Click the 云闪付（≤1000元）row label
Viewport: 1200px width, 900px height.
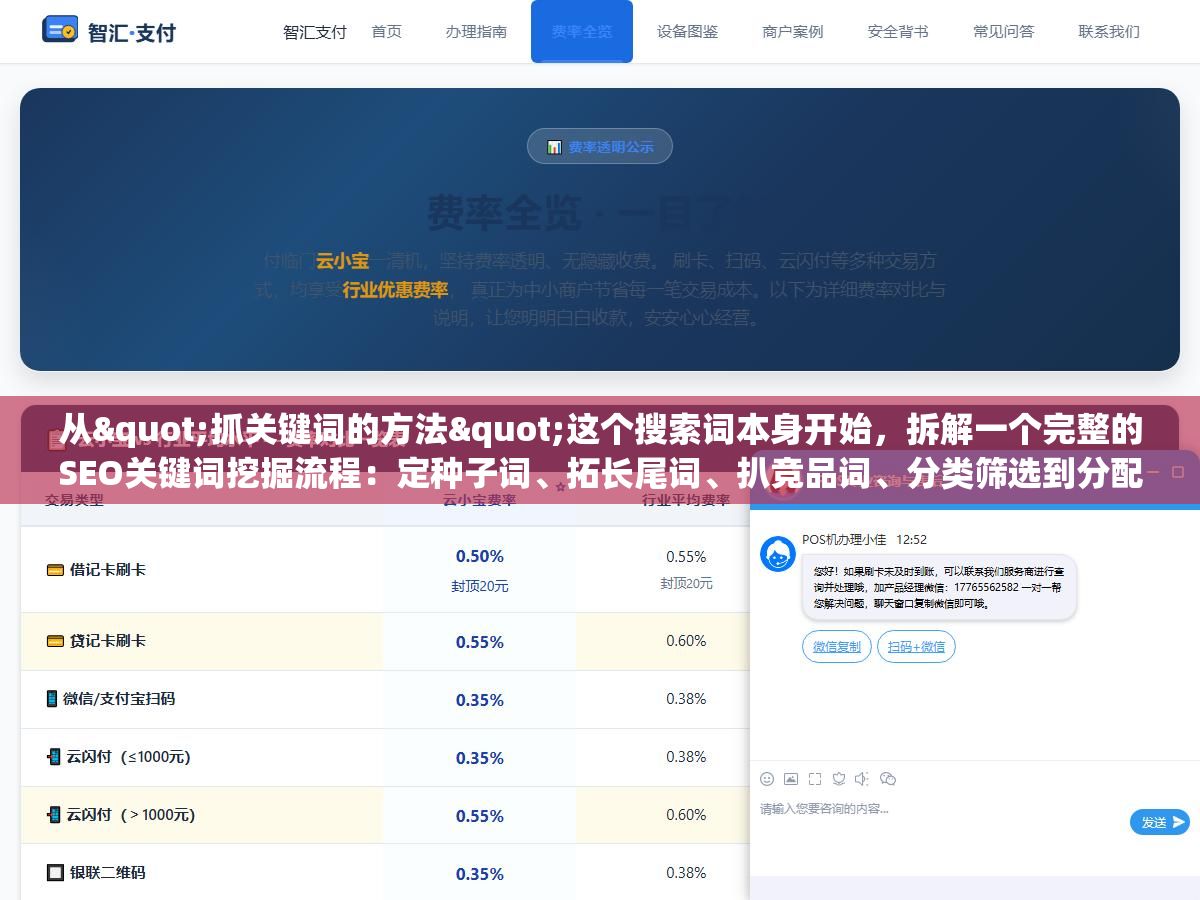129,757
